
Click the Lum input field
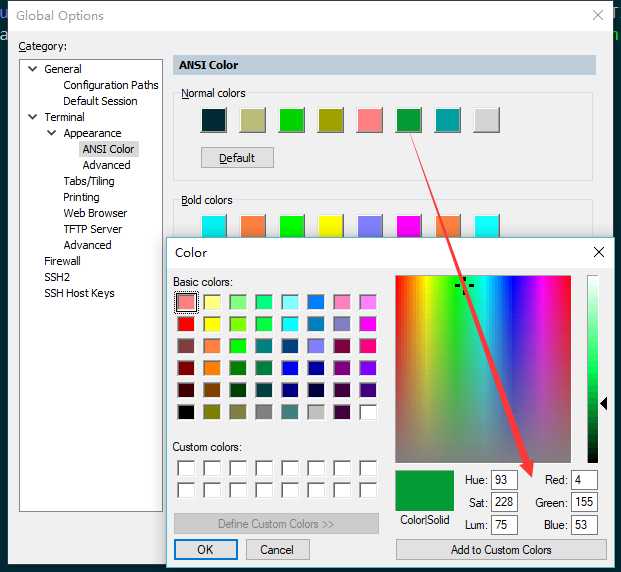504,525
